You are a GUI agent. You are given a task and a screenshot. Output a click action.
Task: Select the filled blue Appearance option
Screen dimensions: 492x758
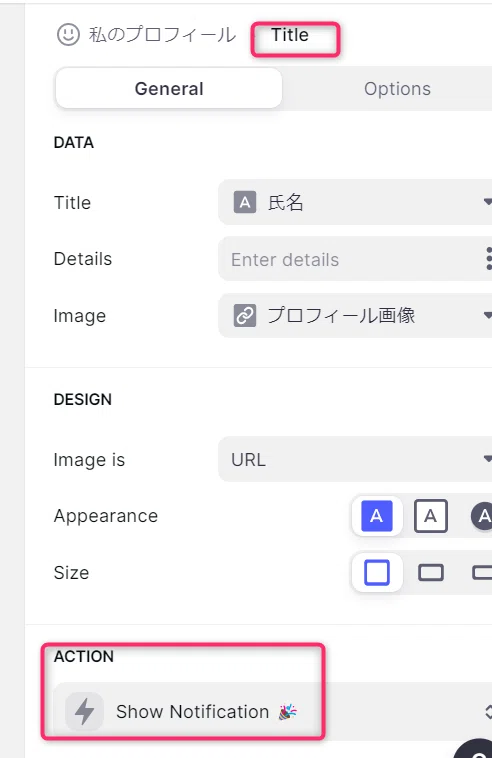(377, 516)
